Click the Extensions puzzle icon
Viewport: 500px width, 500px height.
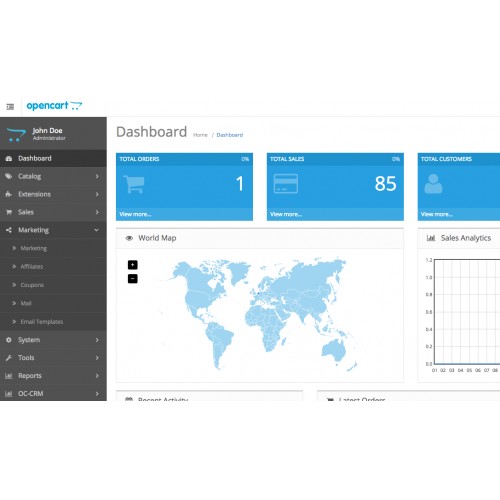[x=9, y=194]
